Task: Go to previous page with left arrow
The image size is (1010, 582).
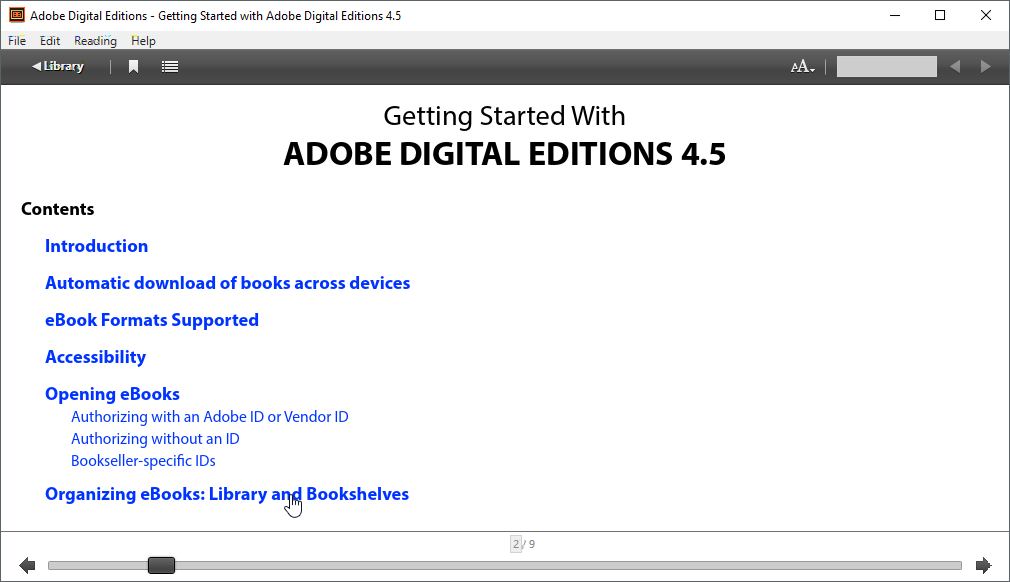Action: click(x=27, y=565)
